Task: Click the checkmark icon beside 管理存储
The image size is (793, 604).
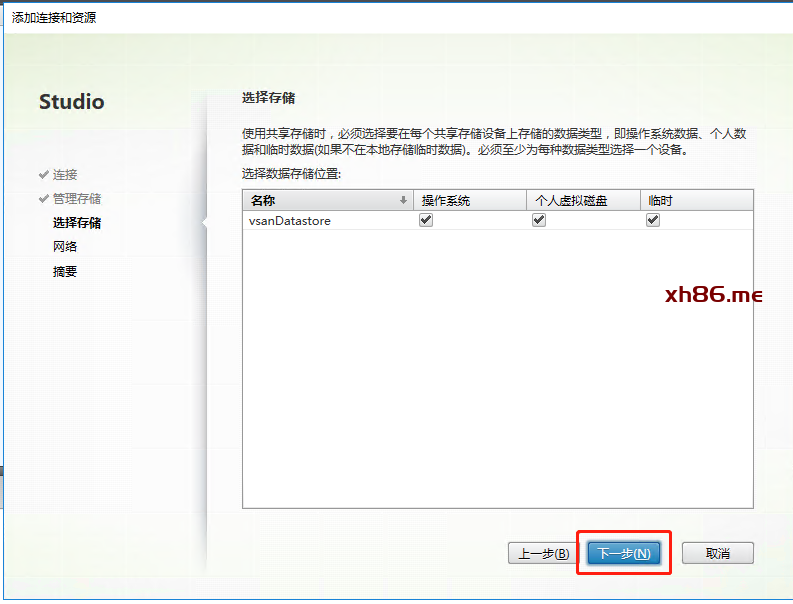Action: [44, 199]
